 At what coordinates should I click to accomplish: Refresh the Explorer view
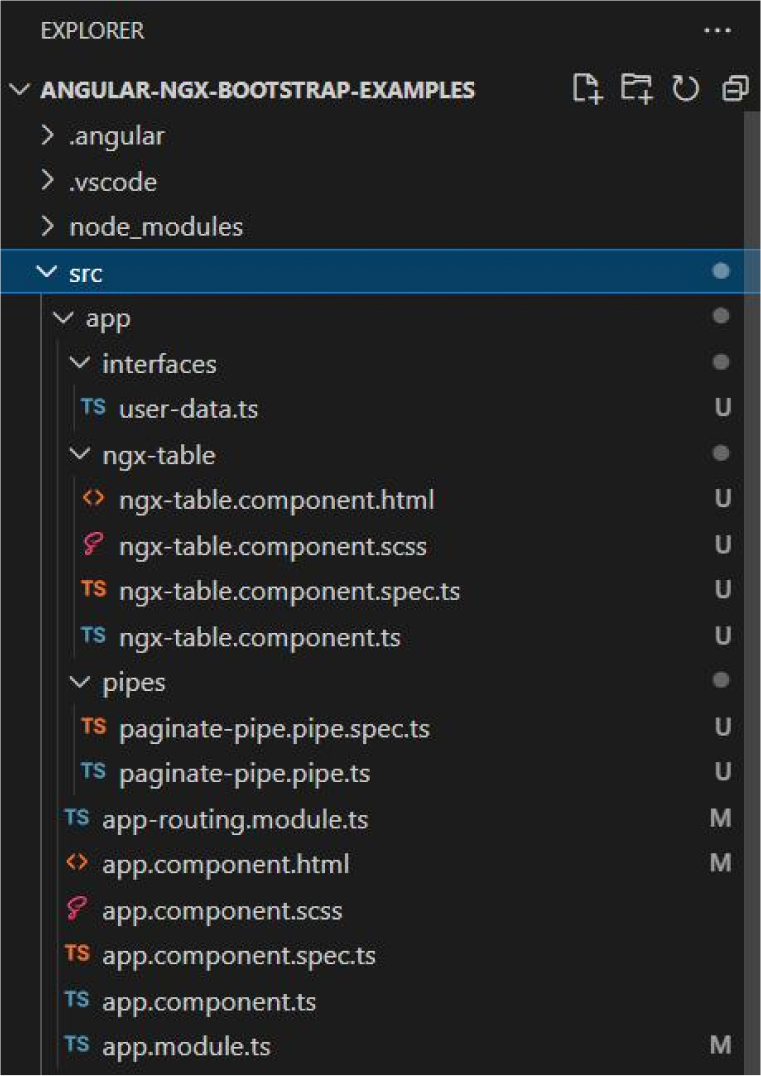tap(686, 89)
